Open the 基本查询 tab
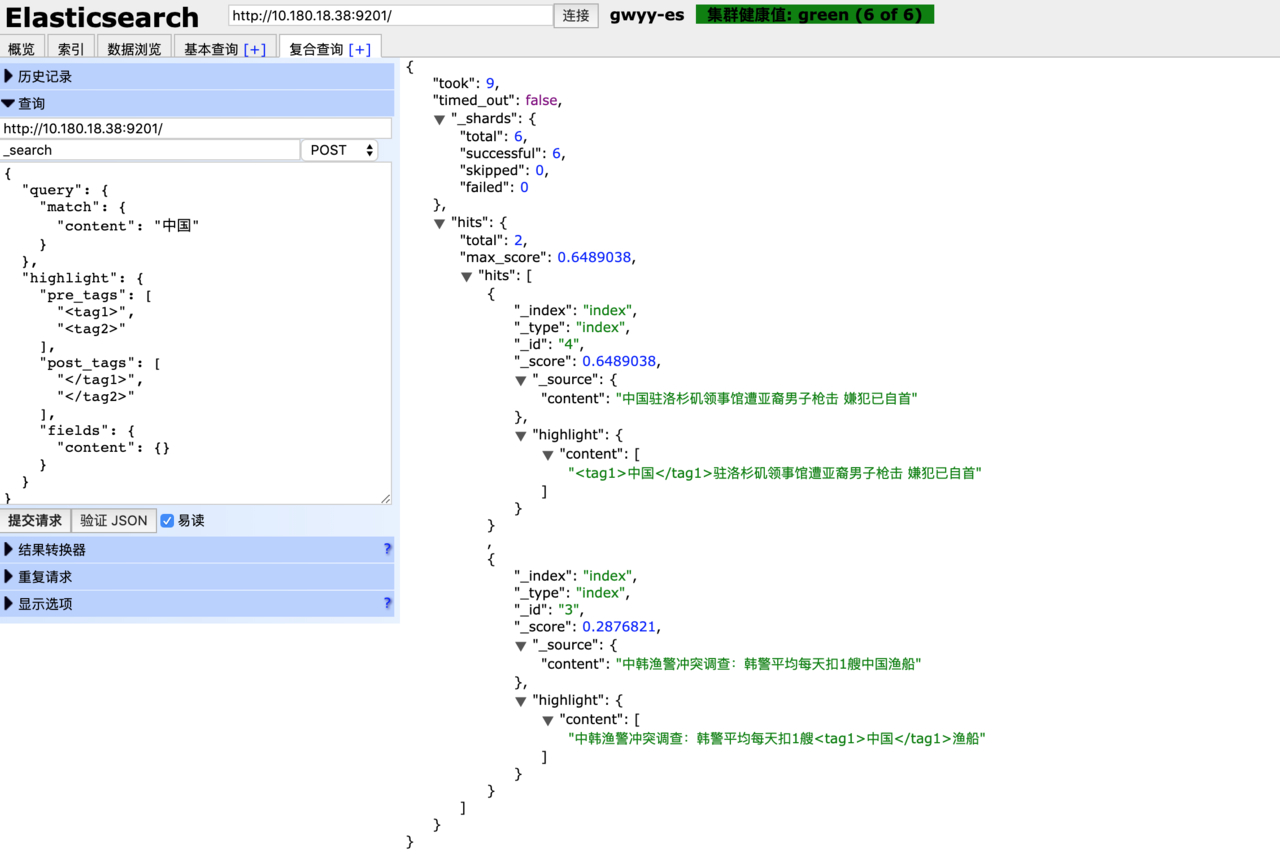Image resolution: width=1280 pixels, height=863 pixels. pos(211,49)
